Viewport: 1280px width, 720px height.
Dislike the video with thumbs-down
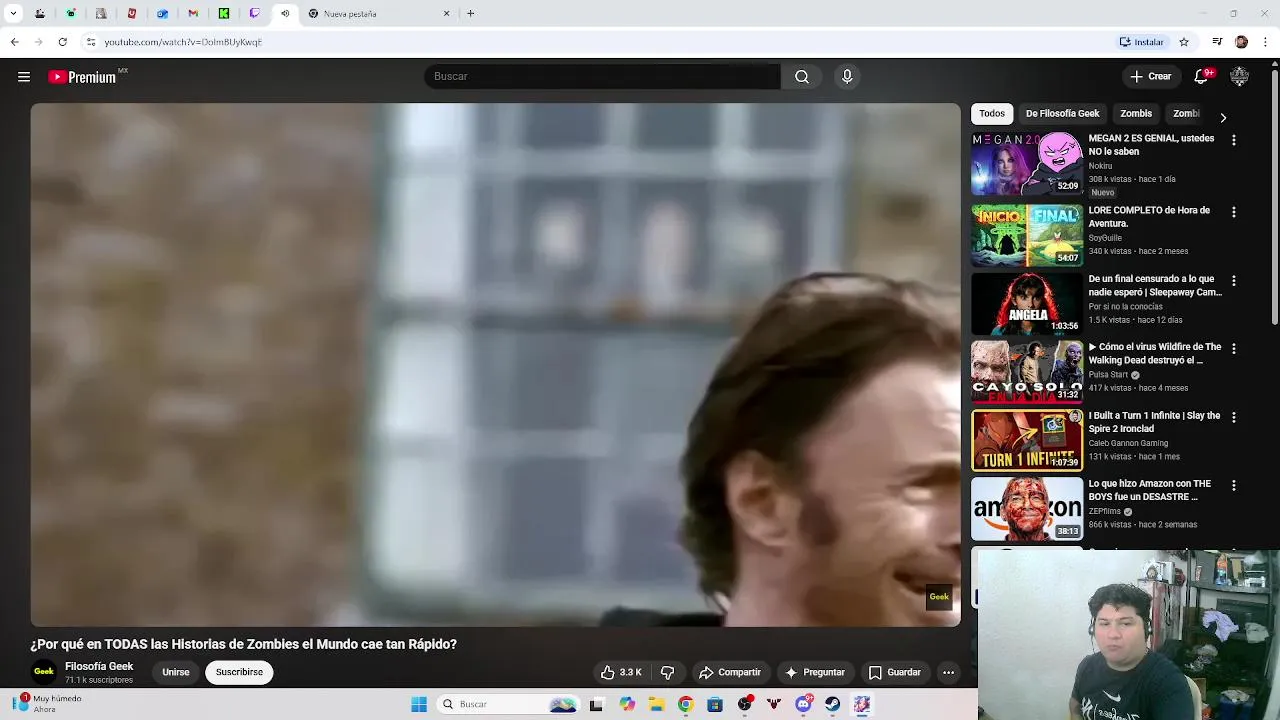tap(668, 672)
